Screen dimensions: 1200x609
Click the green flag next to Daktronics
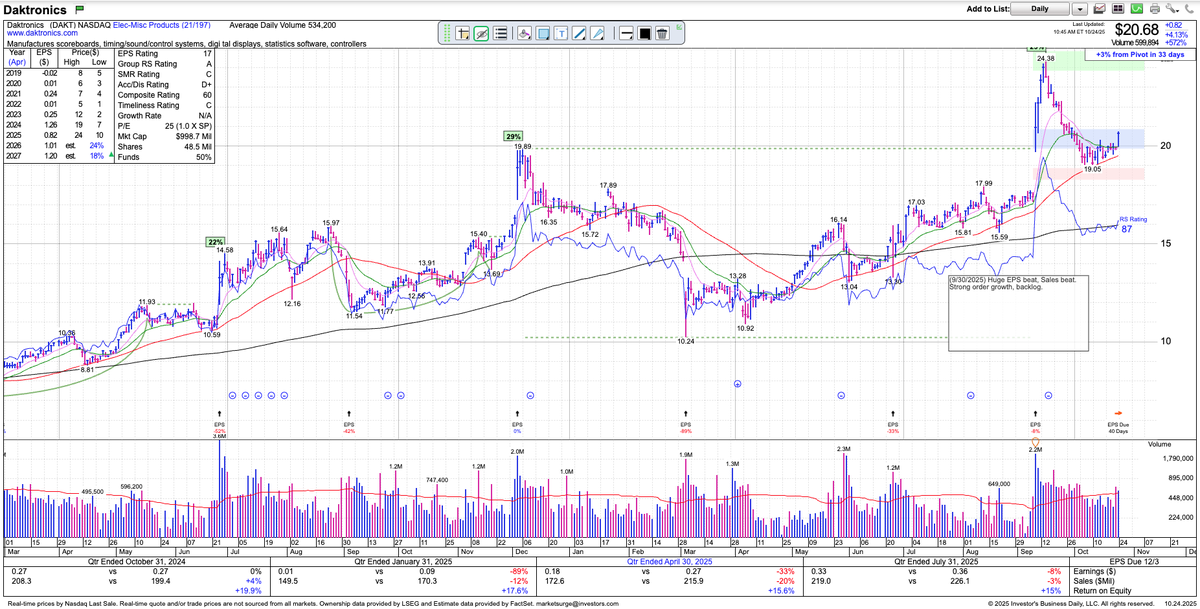(x=80, y=9)
